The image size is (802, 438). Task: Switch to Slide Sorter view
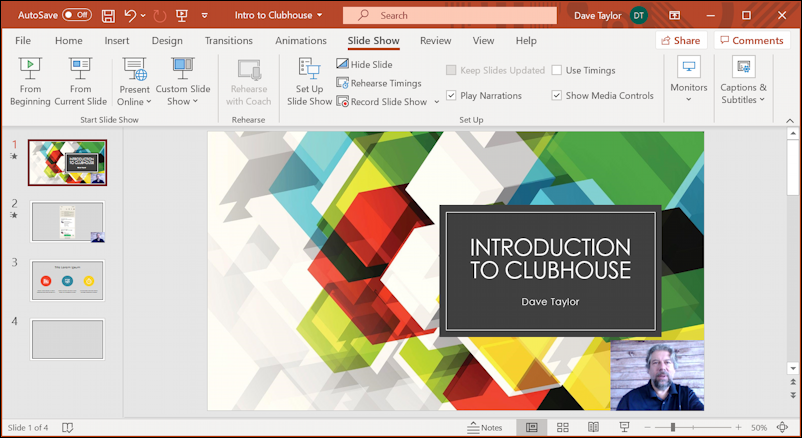click(x=563, y=427)
